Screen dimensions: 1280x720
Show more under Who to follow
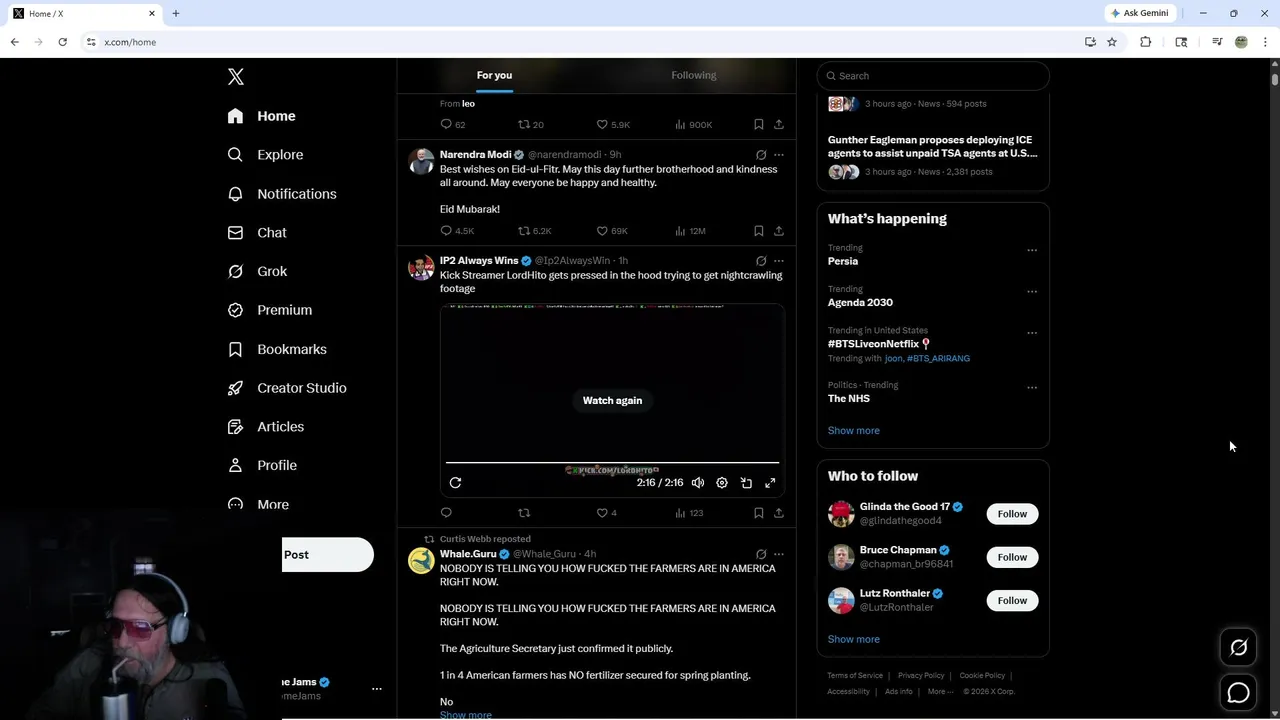coord(854,639)
